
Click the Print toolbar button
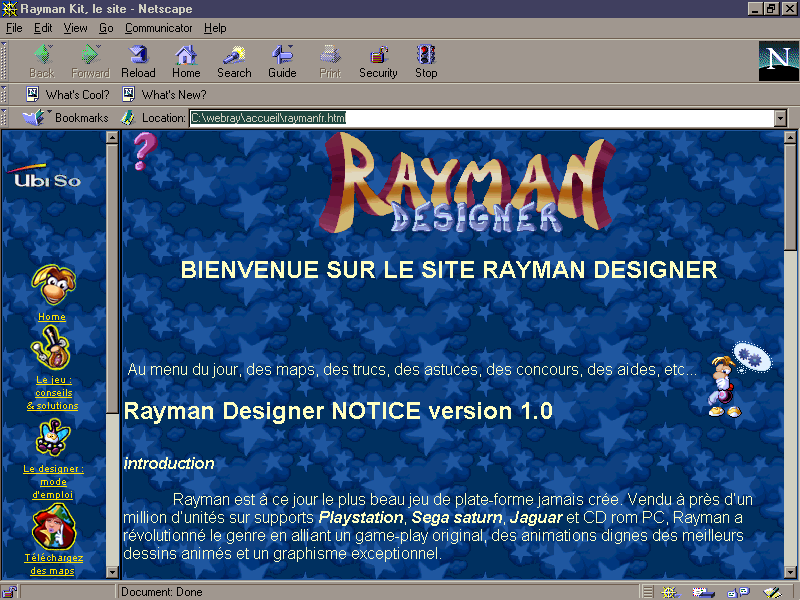tap(330, 62)
